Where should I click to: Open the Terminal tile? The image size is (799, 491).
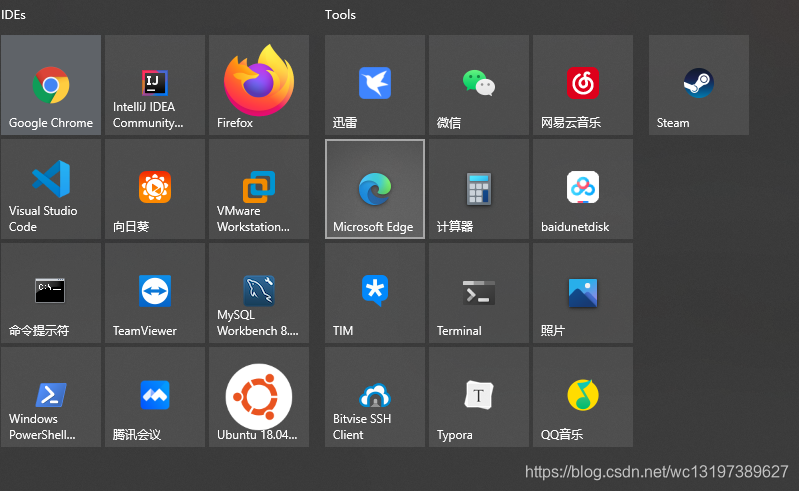[479, 293]
